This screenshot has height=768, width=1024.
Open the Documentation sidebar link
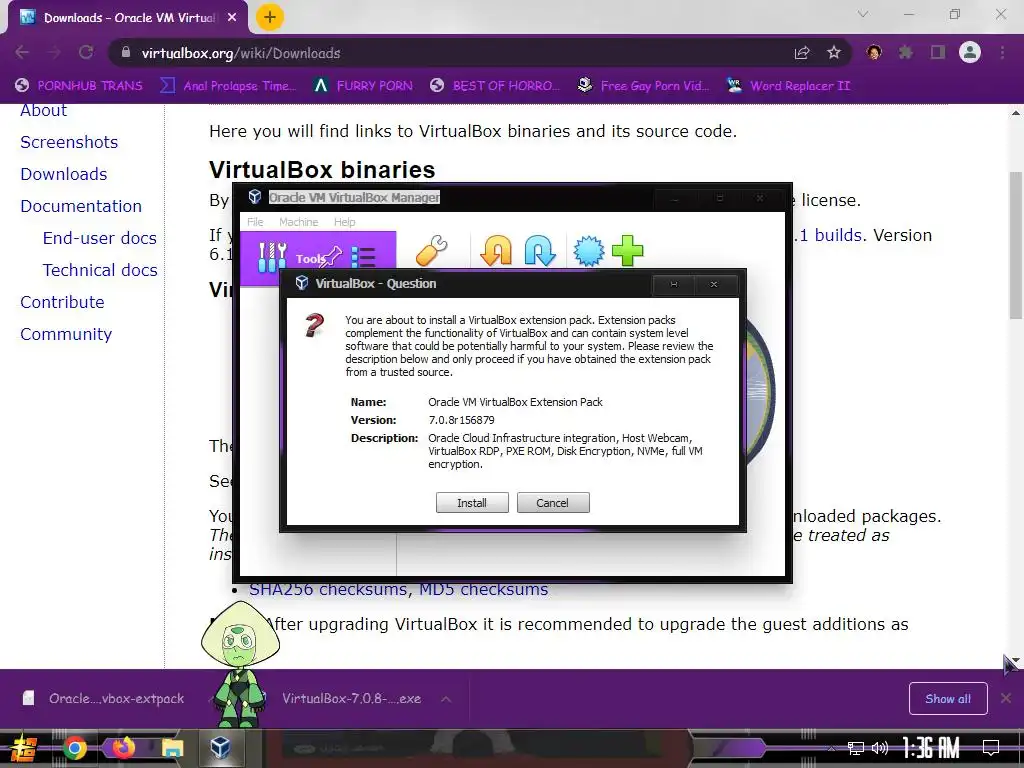81,206
